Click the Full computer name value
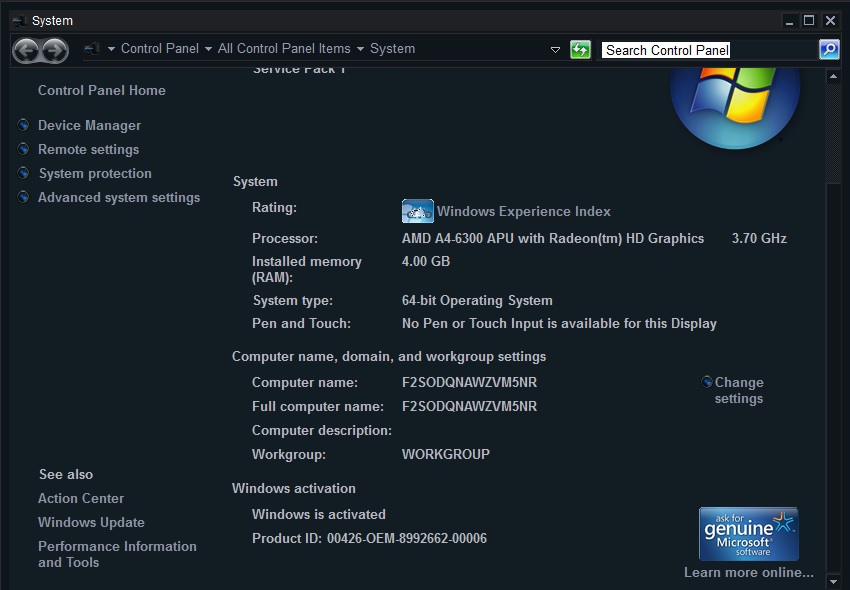 pos(469,406)
